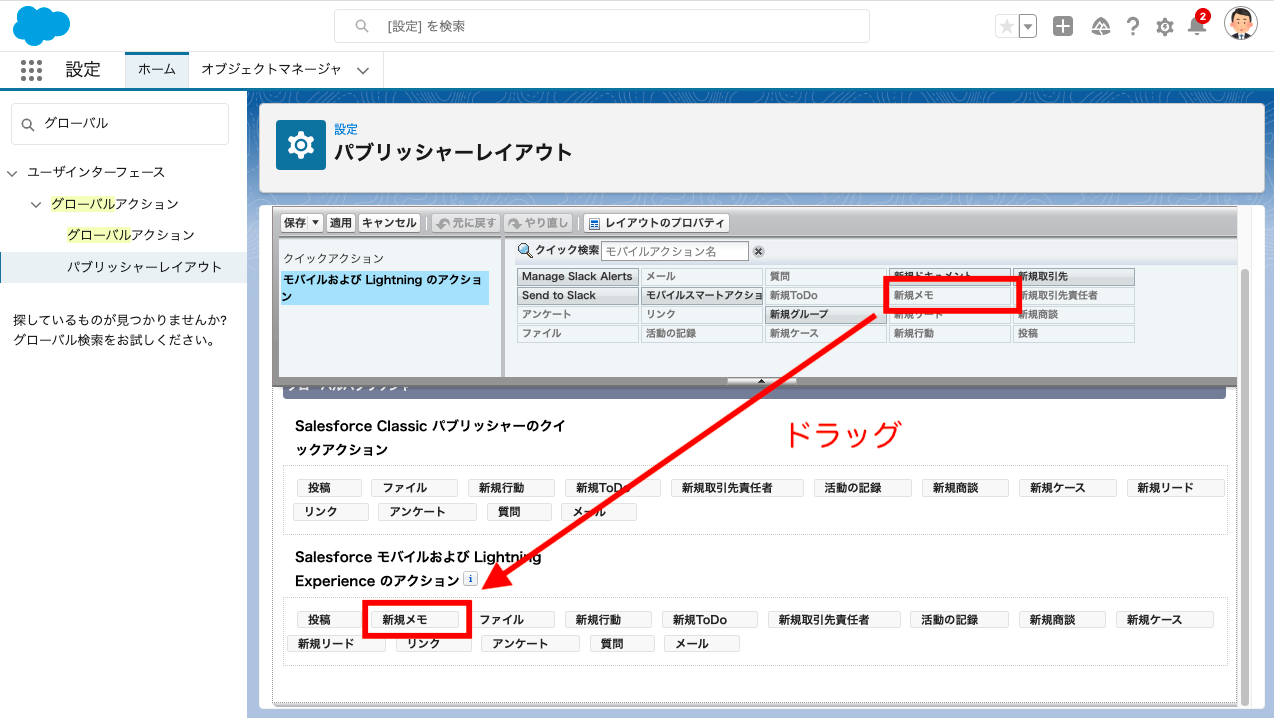Focus the [設定] を検索 global search field
The image size is (1274, 718).
click(x=602, y=26)
